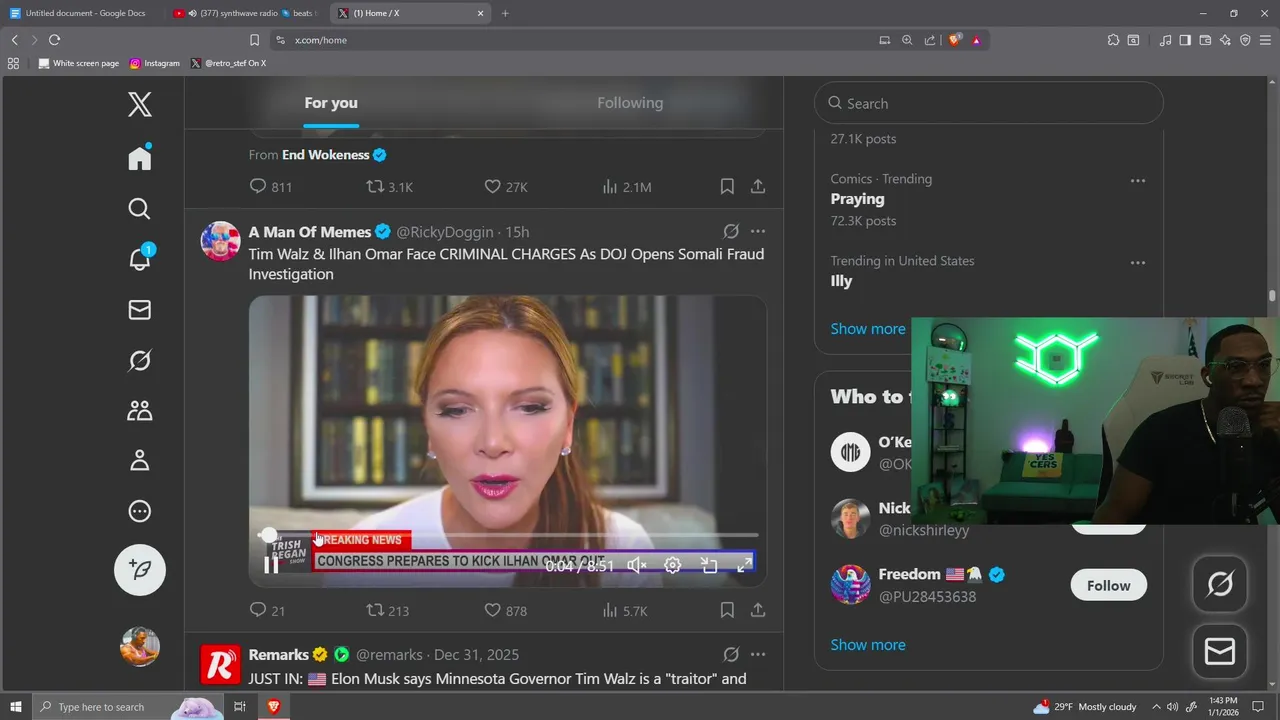The image size is (1280, 720).
Task: Open account avatar at sidebar bottom
Action: [140, 646]
